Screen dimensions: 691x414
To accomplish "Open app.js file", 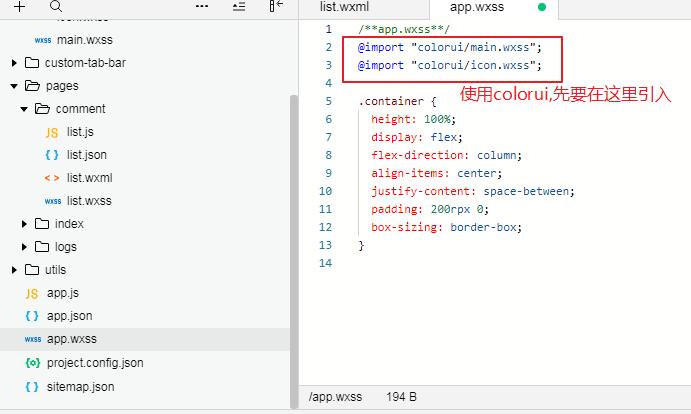I will tap(63, 293).
